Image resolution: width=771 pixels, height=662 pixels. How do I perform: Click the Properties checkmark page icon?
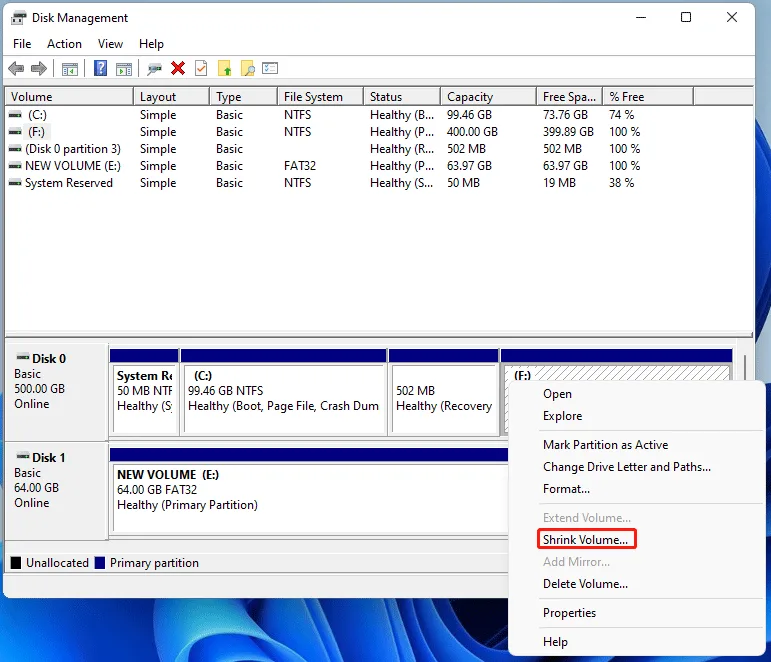(201, 68)
